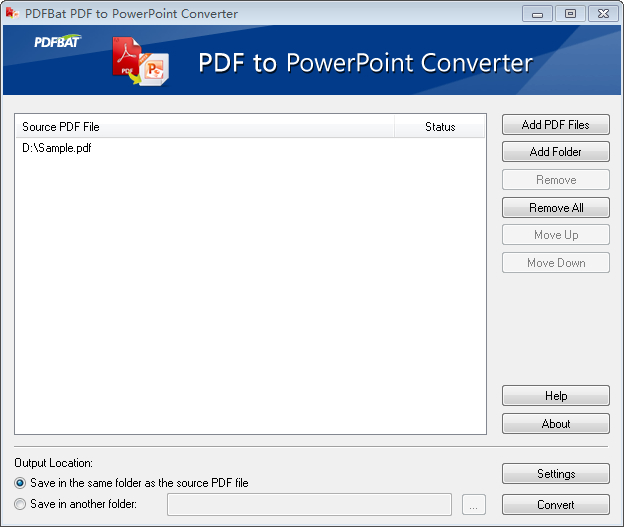Image resolution: width=624 pixels, height=527 pixels.
Task: Click the Remove All button
Action: (556, 207)
